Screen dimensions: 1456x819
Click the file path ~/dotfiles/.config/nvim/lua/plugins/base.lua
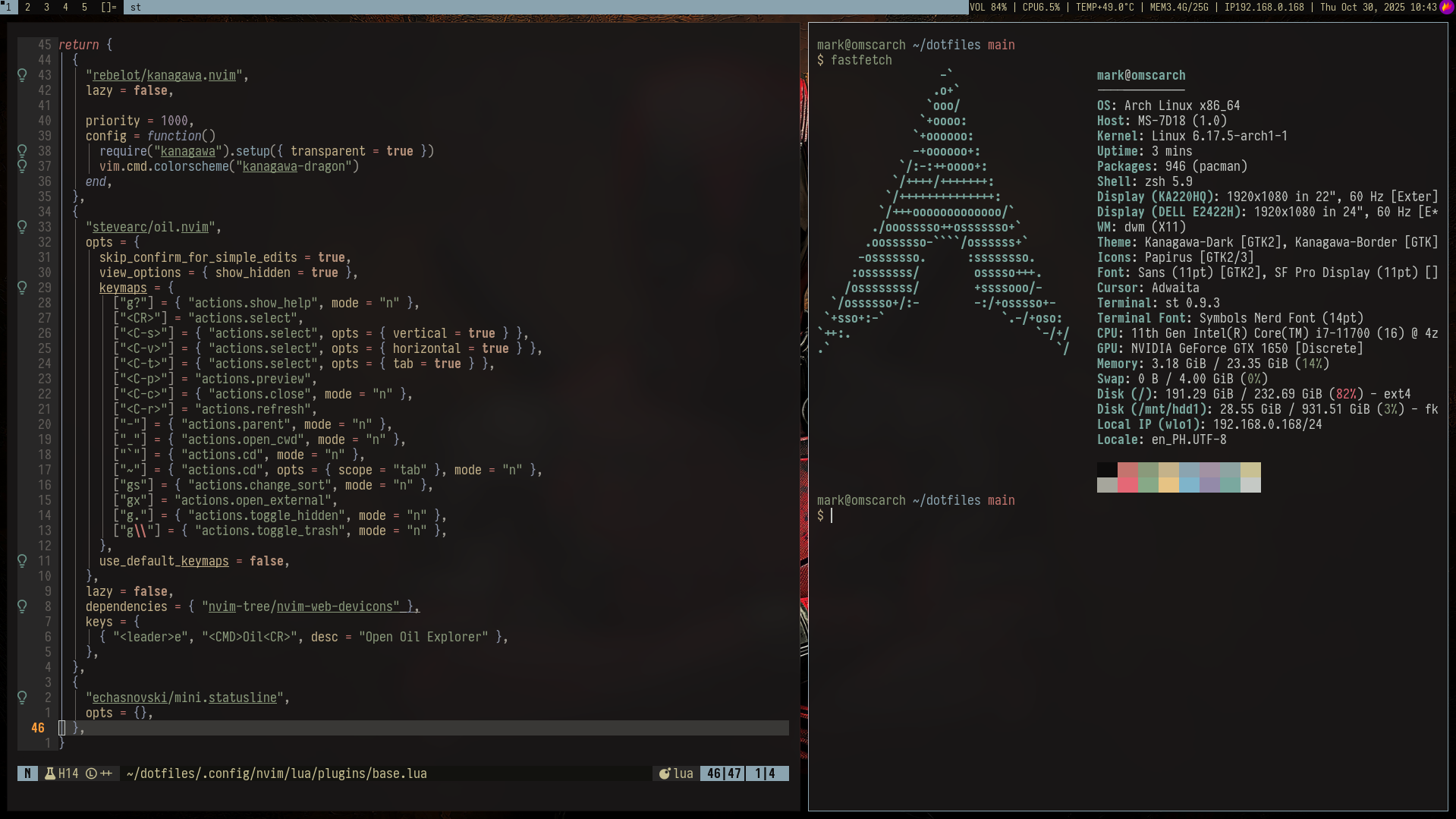(x=276, y=773)
